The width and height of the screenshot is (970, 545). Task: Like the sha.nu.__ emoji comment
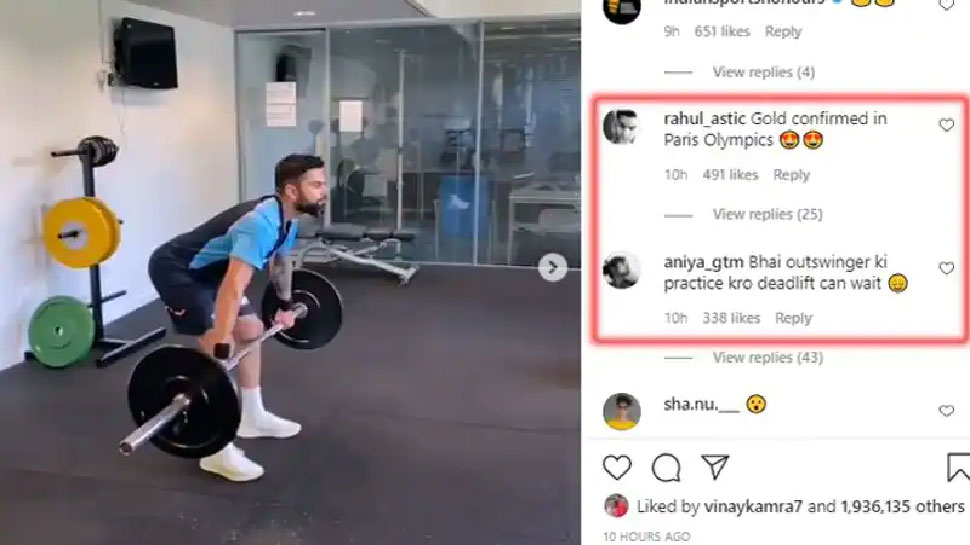point(946,411)
